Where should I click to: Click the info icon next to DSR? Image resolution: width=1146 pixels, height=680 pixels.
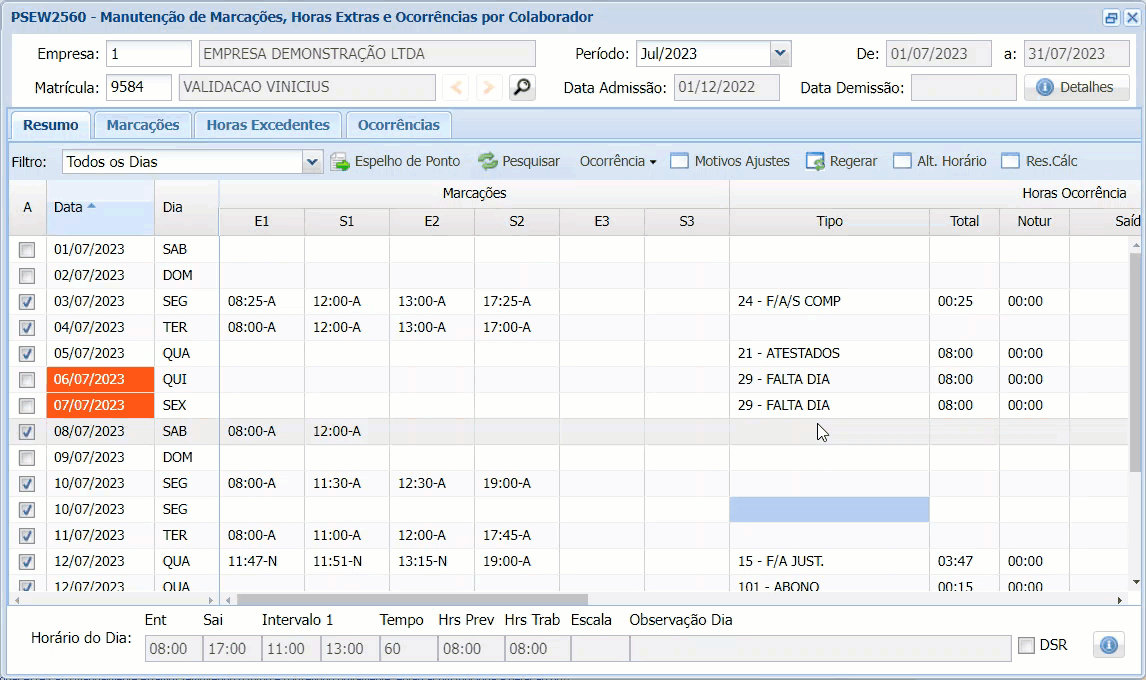(x=1108, y=645)
